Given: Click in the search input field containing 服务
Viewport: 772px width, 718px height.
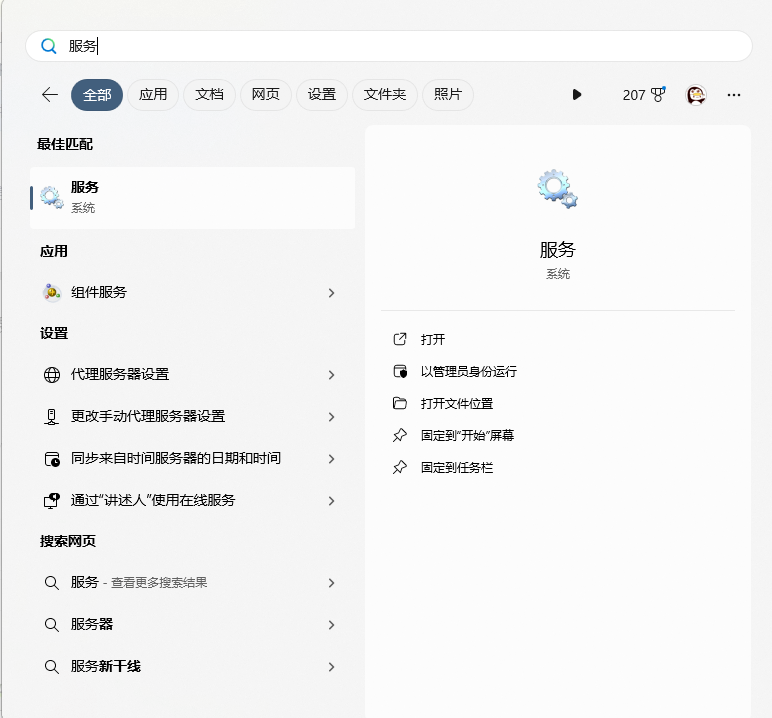Looking at the screenshot, I should tap(389, 46).
